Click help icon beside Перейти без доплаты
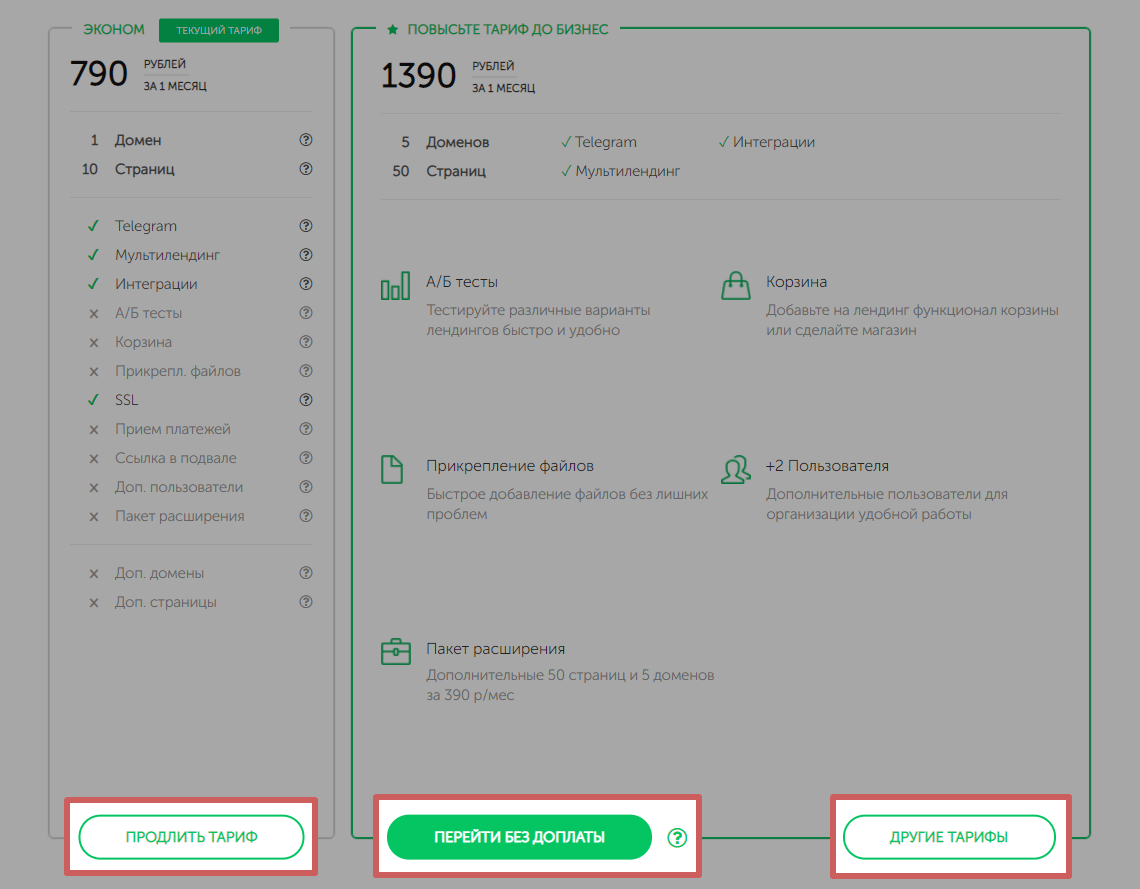The width and height of the screenshot is (1140, 889). click(678, 838)
